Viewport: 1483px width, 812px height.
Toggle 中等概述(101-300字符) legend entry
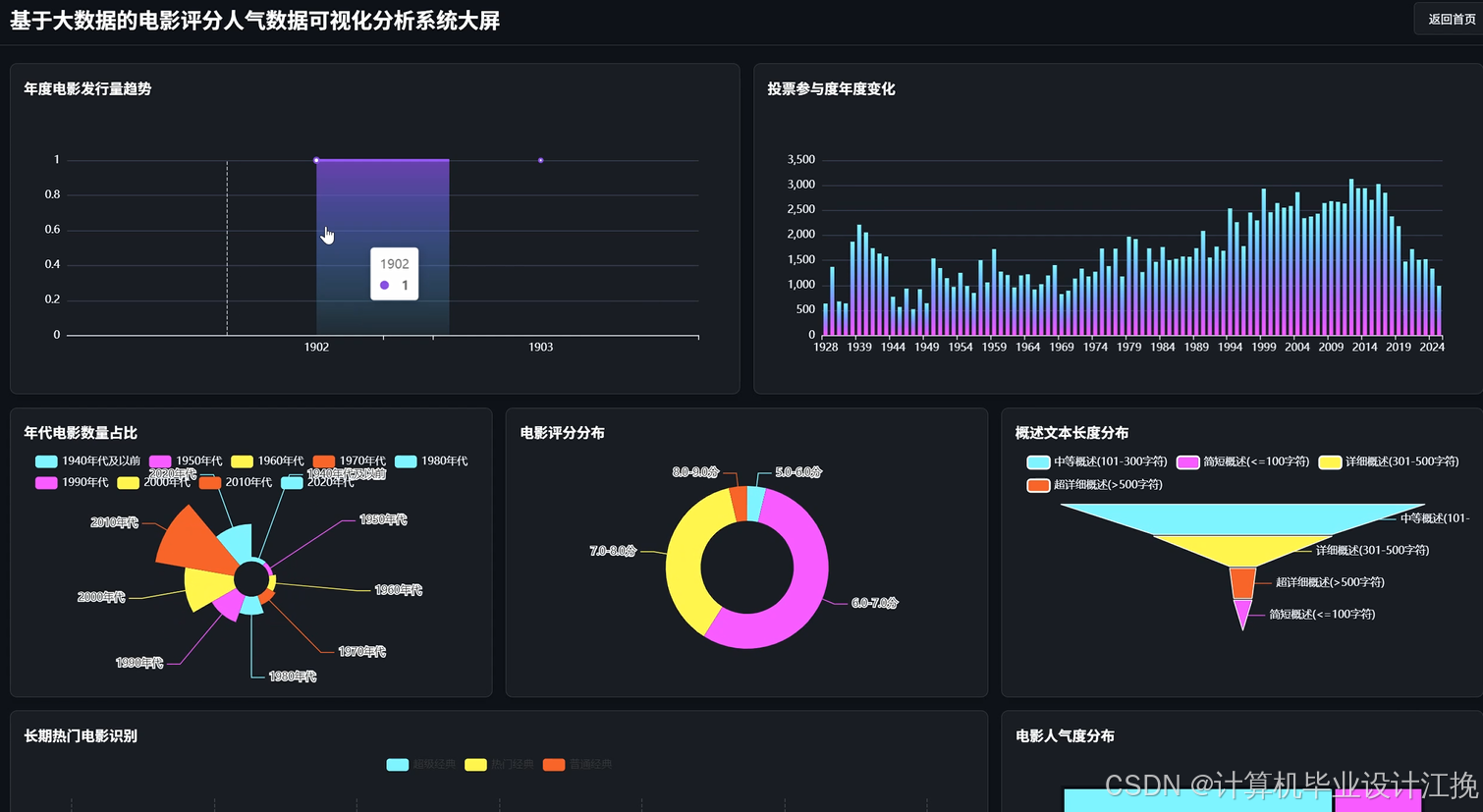point(1097,461)
